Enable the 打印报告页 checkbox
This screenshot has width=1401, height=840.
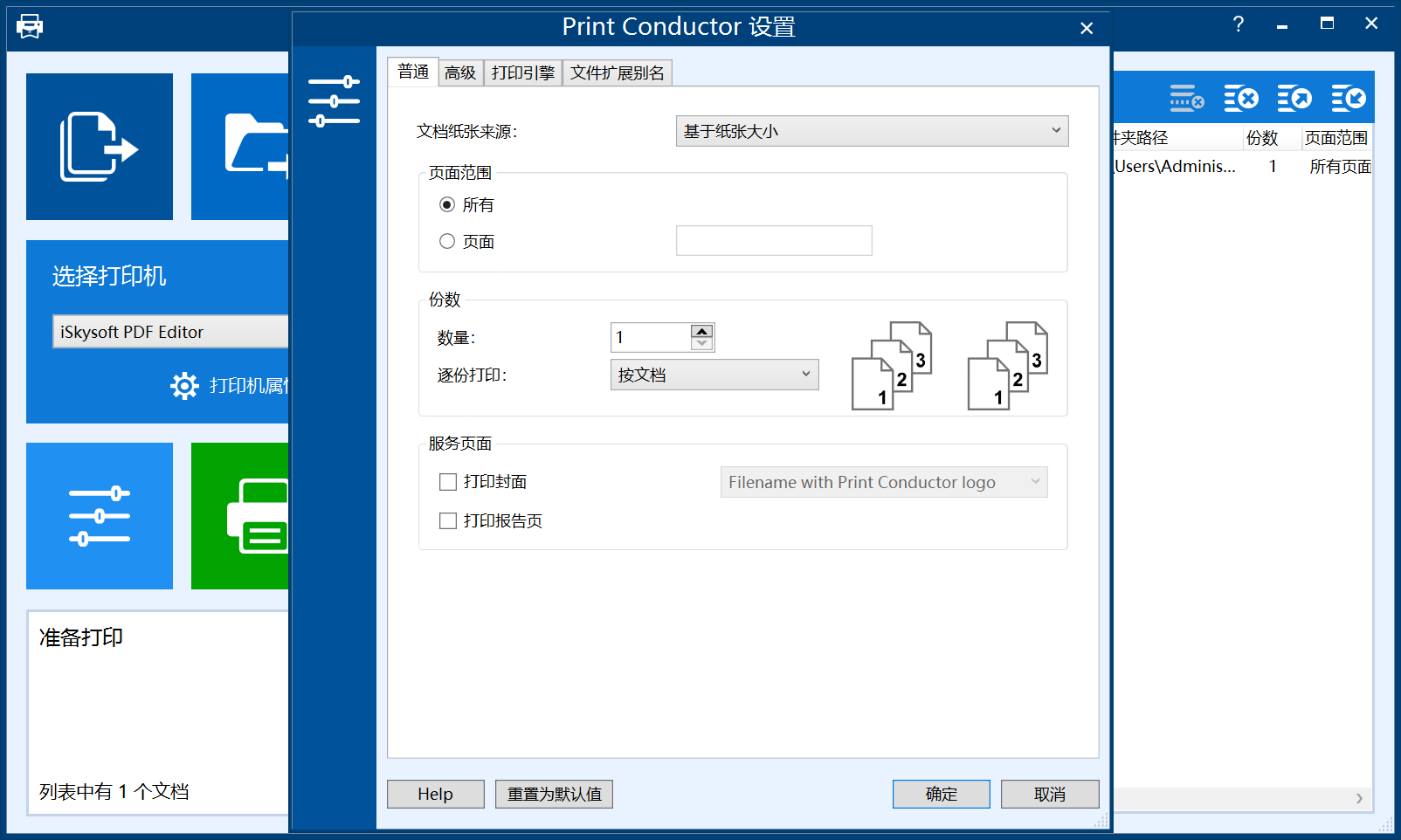pos(448,521)
